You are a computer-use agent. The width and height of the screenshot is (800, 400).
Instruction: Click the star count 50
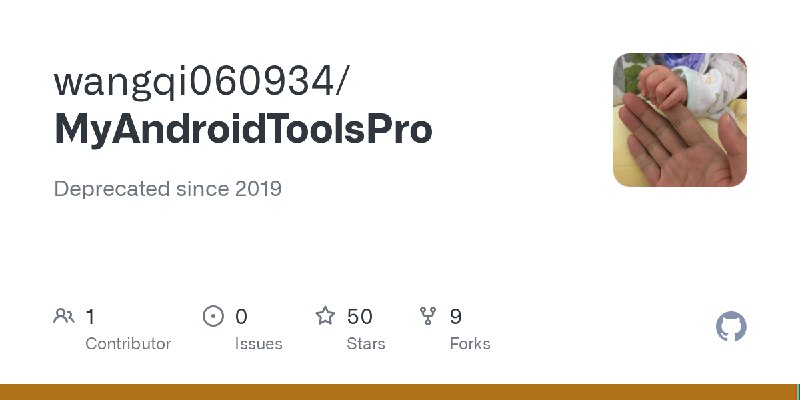360,317
